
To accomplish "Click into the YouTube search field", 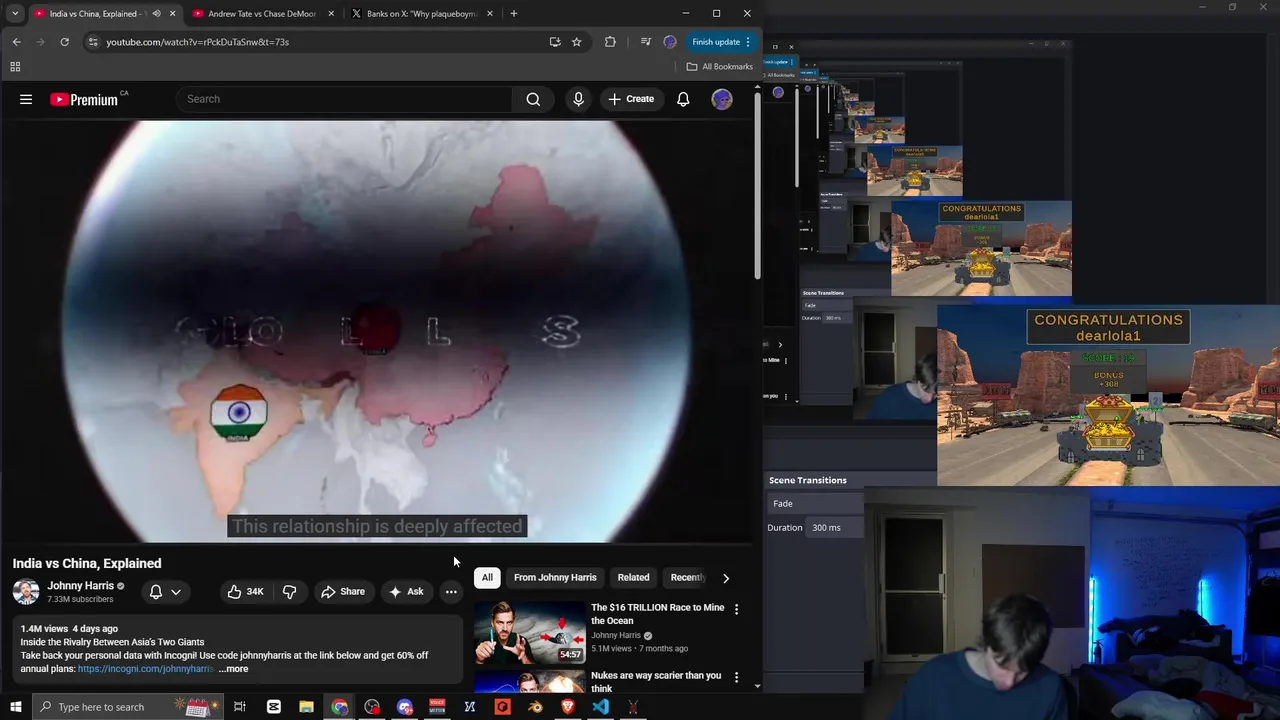I will point(345,99).
